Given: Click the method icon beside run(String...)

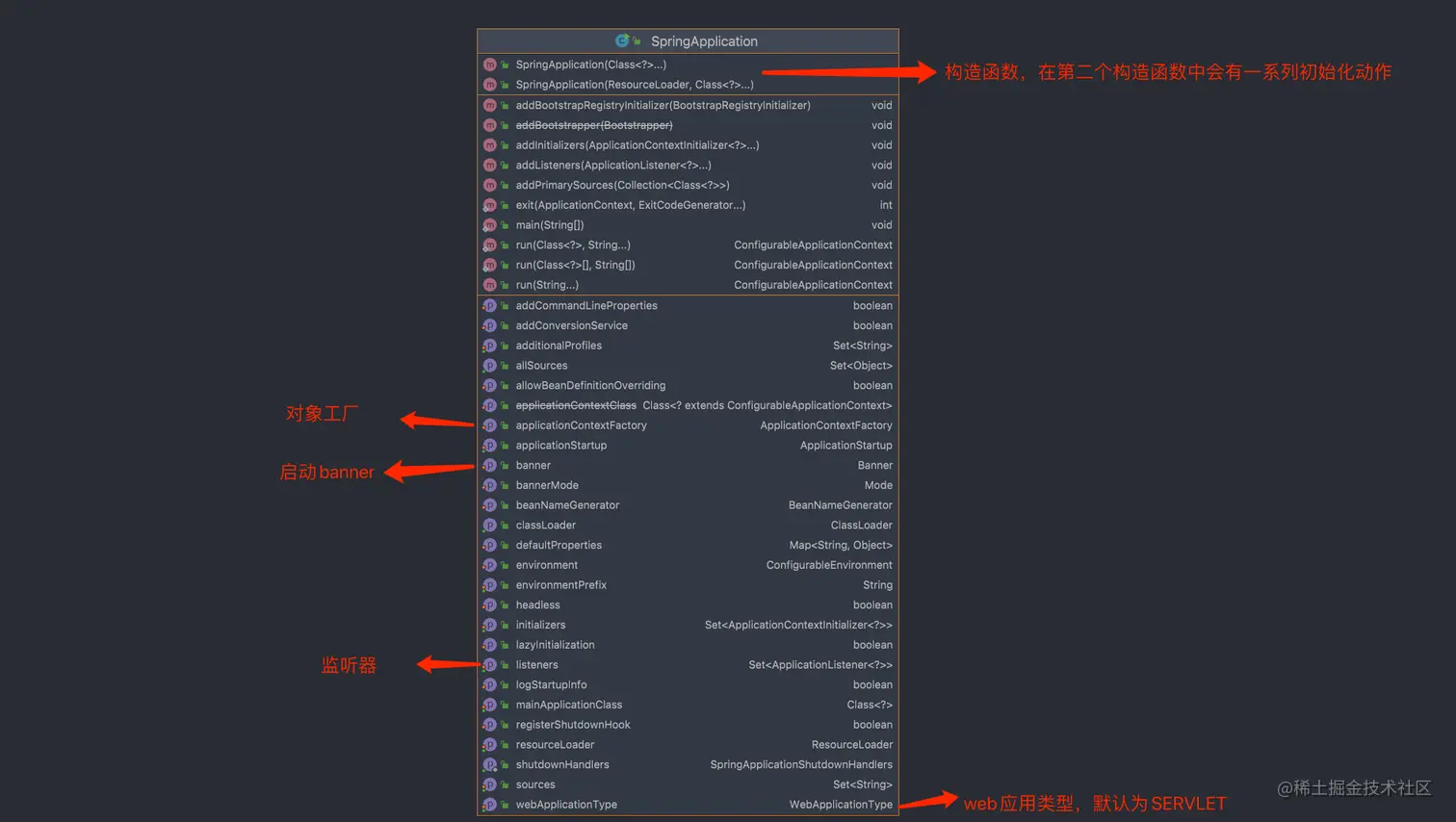Looking at the screenshot, I should pyautogui.click(x=489, y=285).
